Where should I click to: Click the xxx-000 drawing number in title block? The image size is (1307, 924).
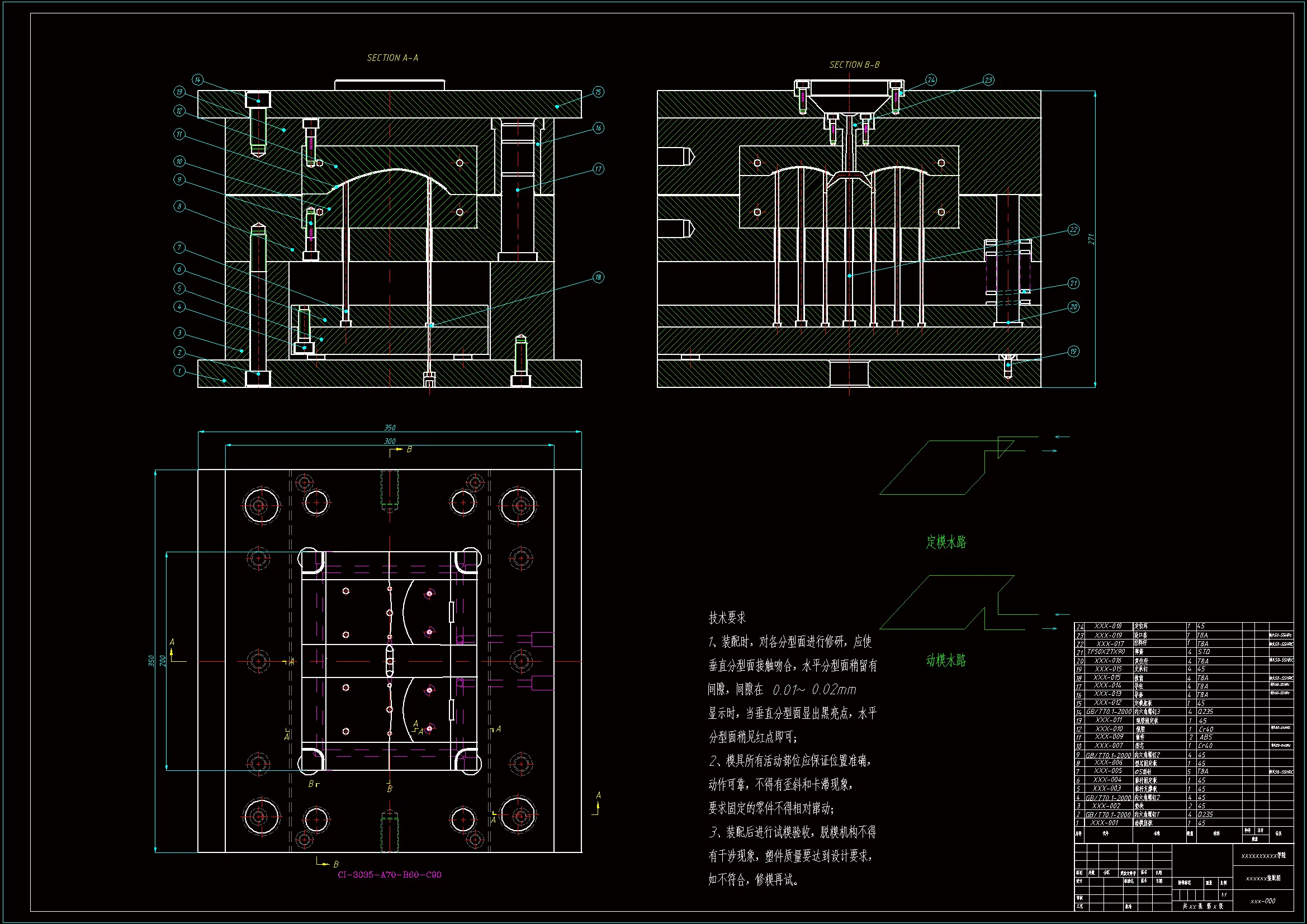point(1263,901)
